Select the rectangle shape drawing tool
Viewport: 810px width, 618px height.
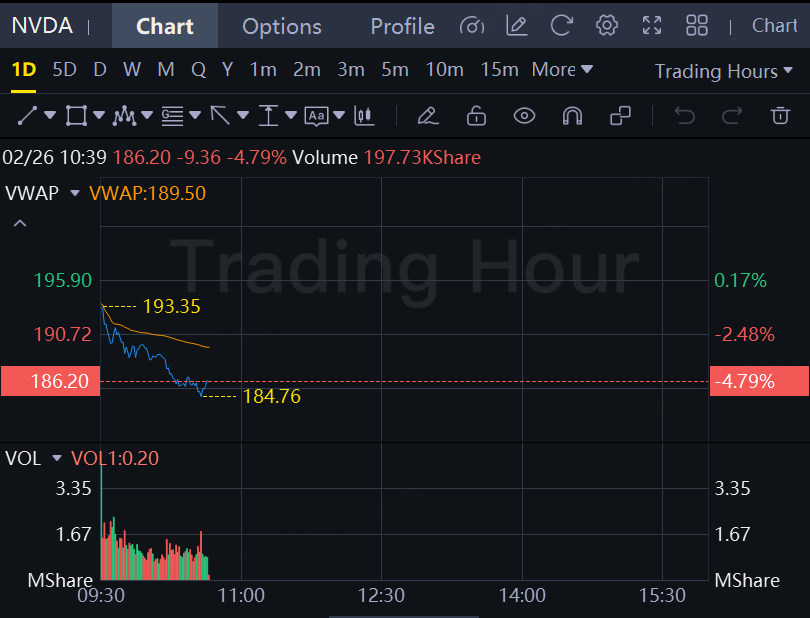point(76,116)
